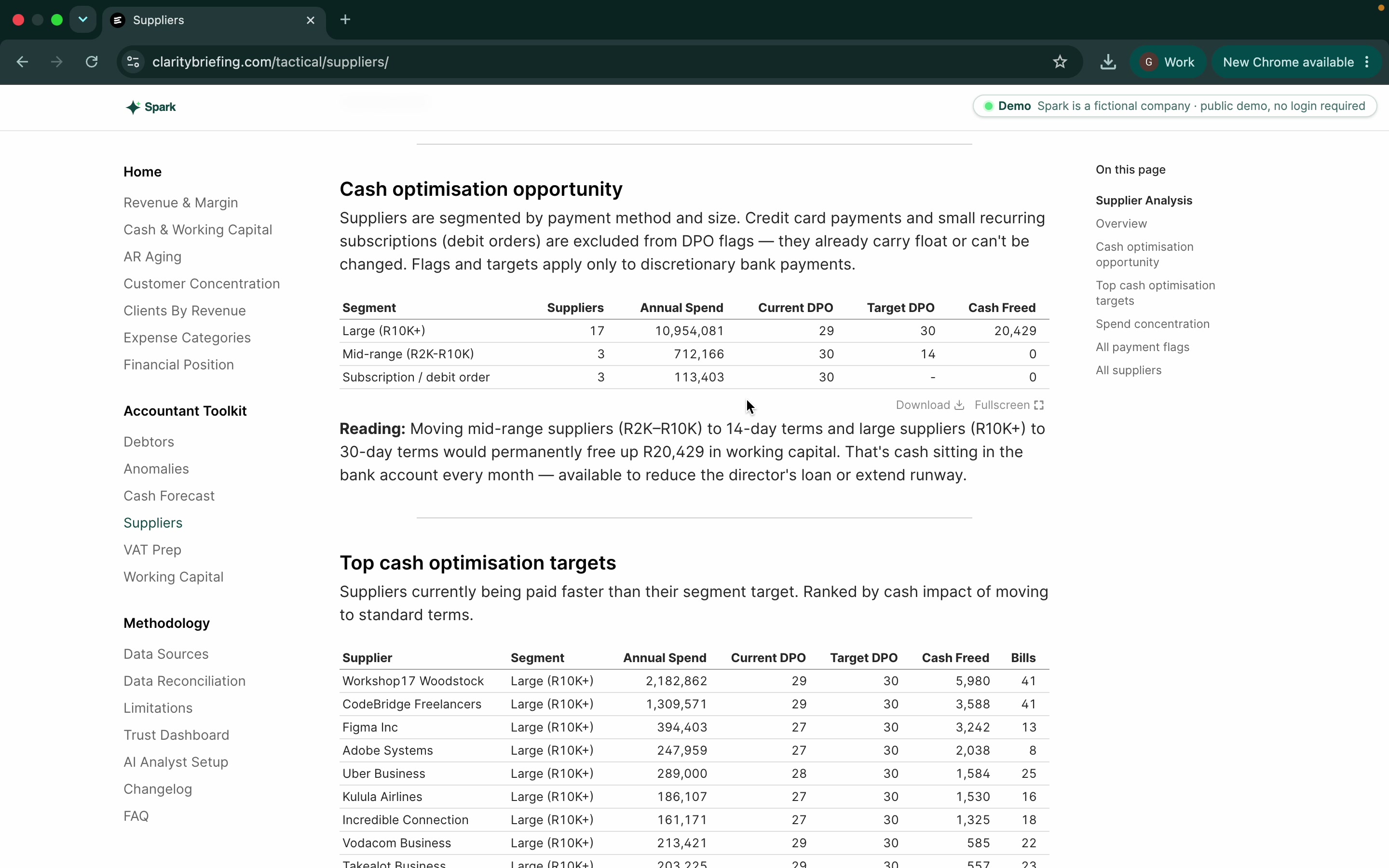Close the Suppliers tab

[x=311, y=20]
